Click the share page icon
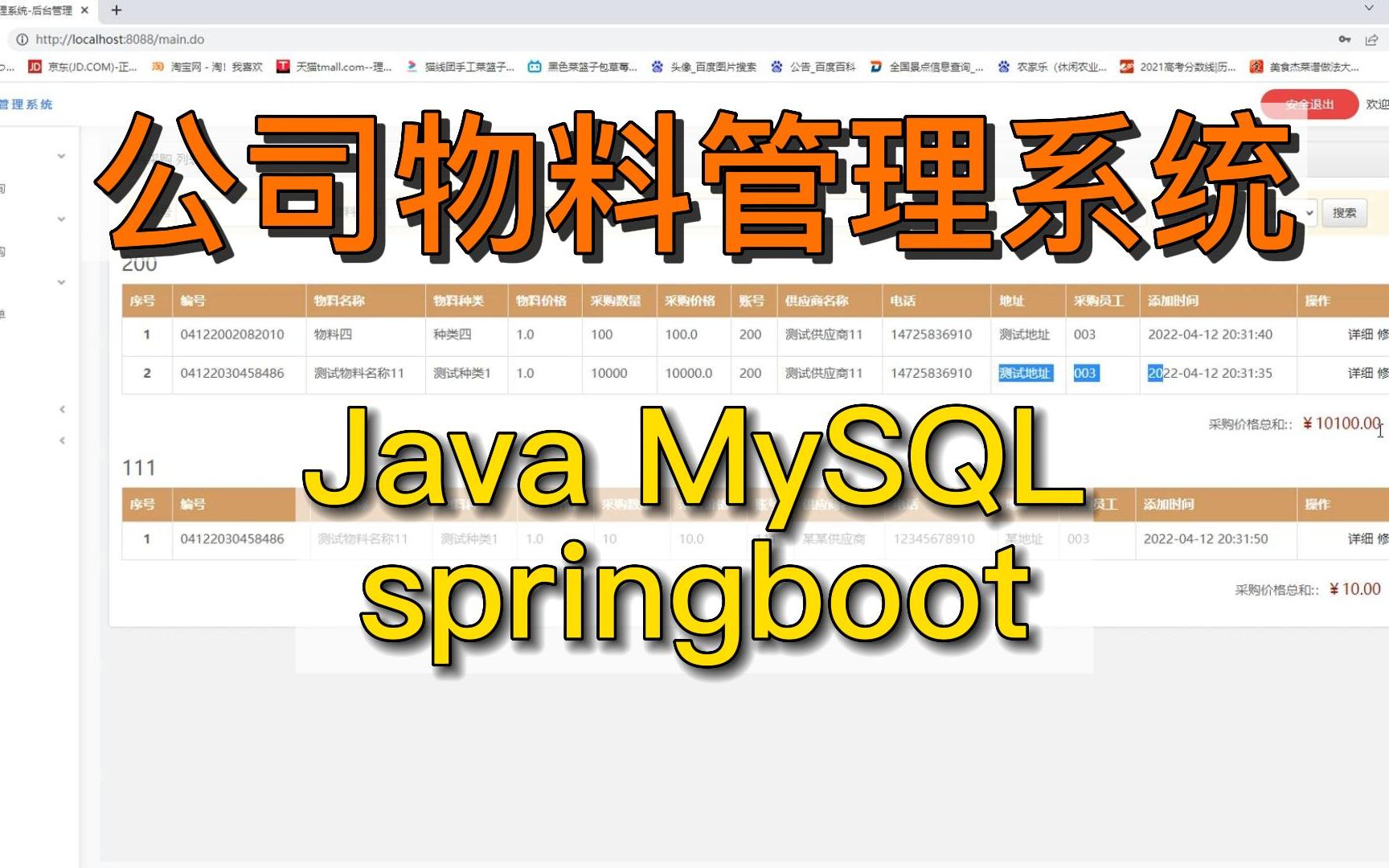The width and height of the screenshot is (1389, 868). 1371,39
